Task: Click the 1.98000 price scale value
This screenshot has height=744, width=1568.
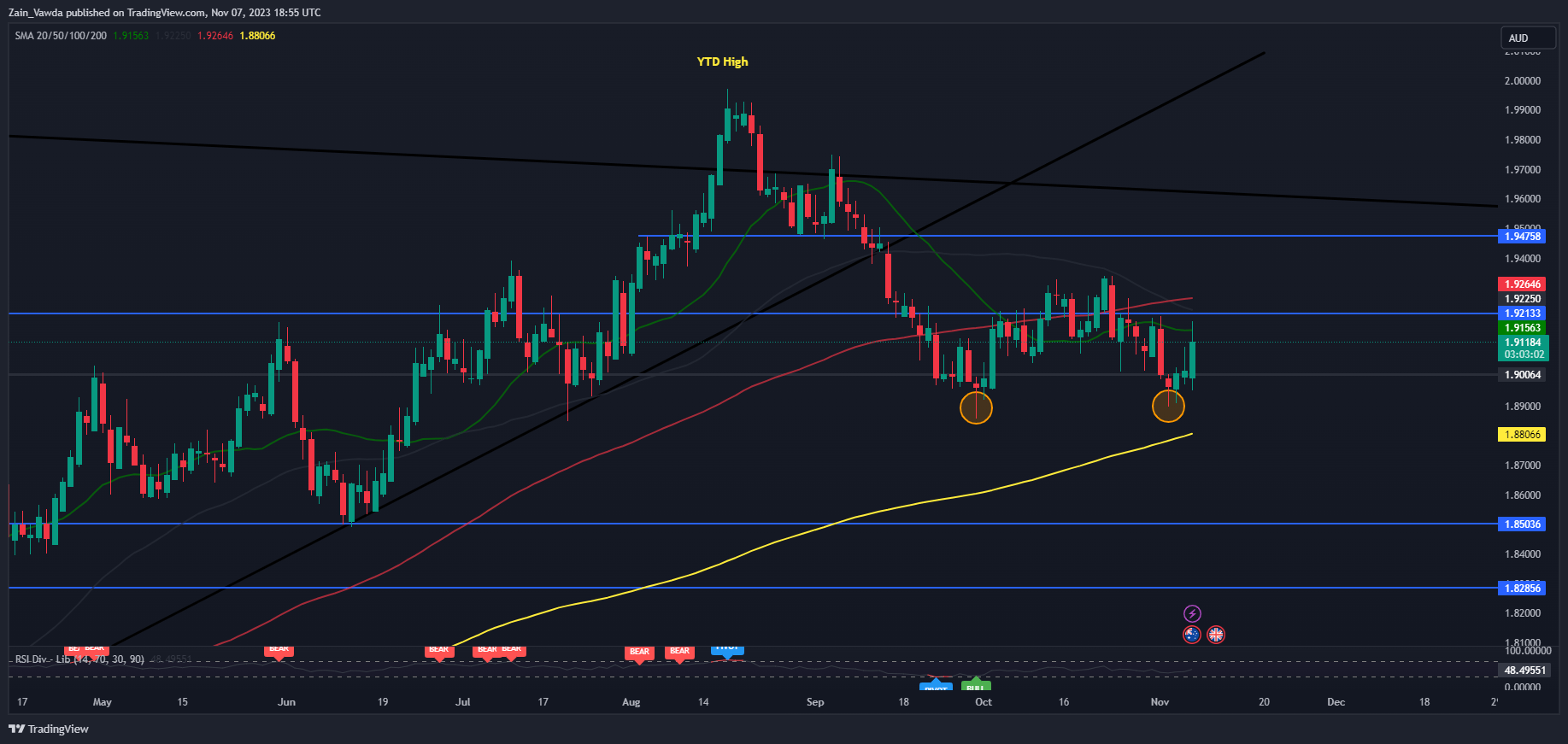Action: (x=1523, y=140)
